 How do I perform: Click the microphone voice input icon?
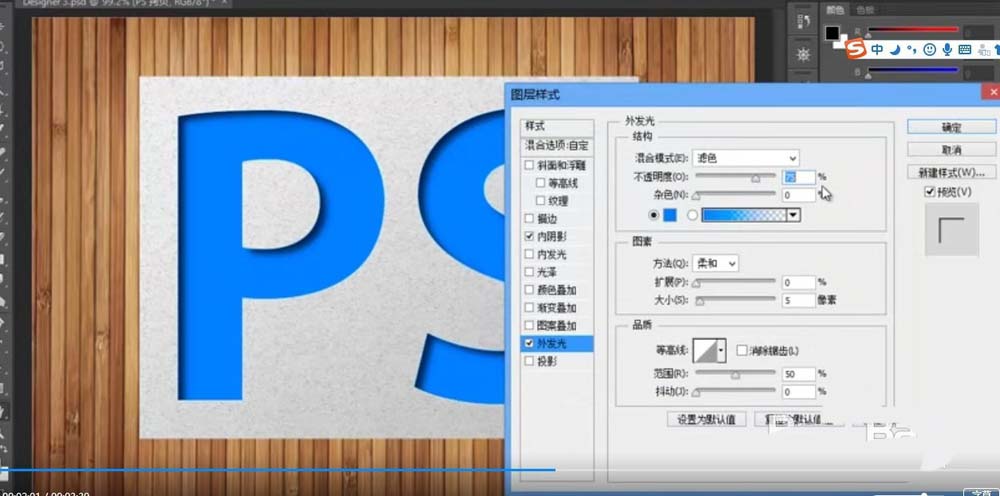[948, 49]
